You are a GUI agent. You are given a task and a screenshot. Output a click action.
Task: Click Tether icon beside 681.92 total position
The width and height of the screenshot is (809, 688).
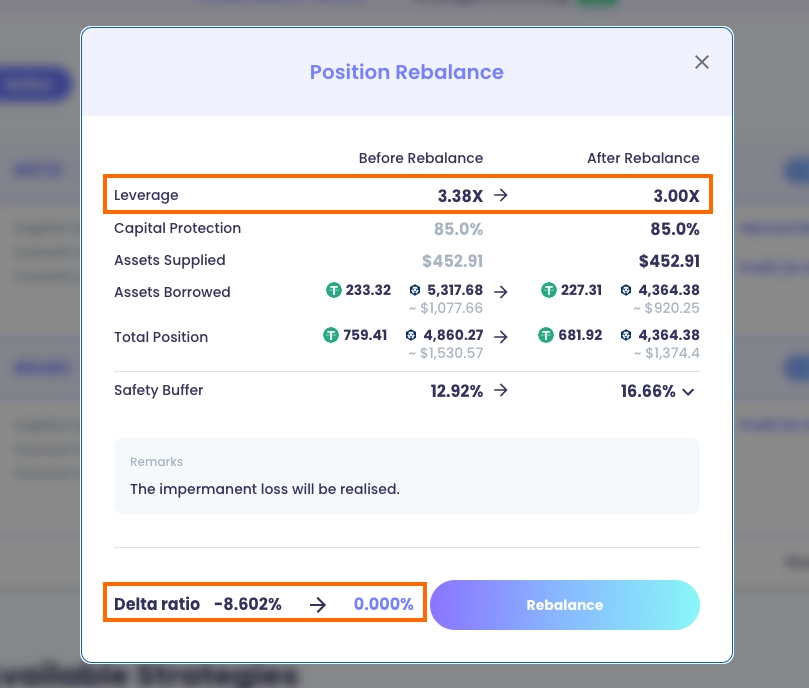[546, 335]
